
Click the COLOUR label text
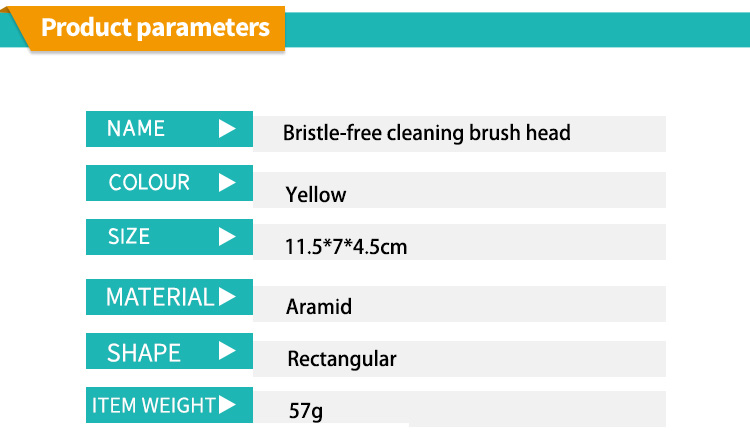point(149,183)
